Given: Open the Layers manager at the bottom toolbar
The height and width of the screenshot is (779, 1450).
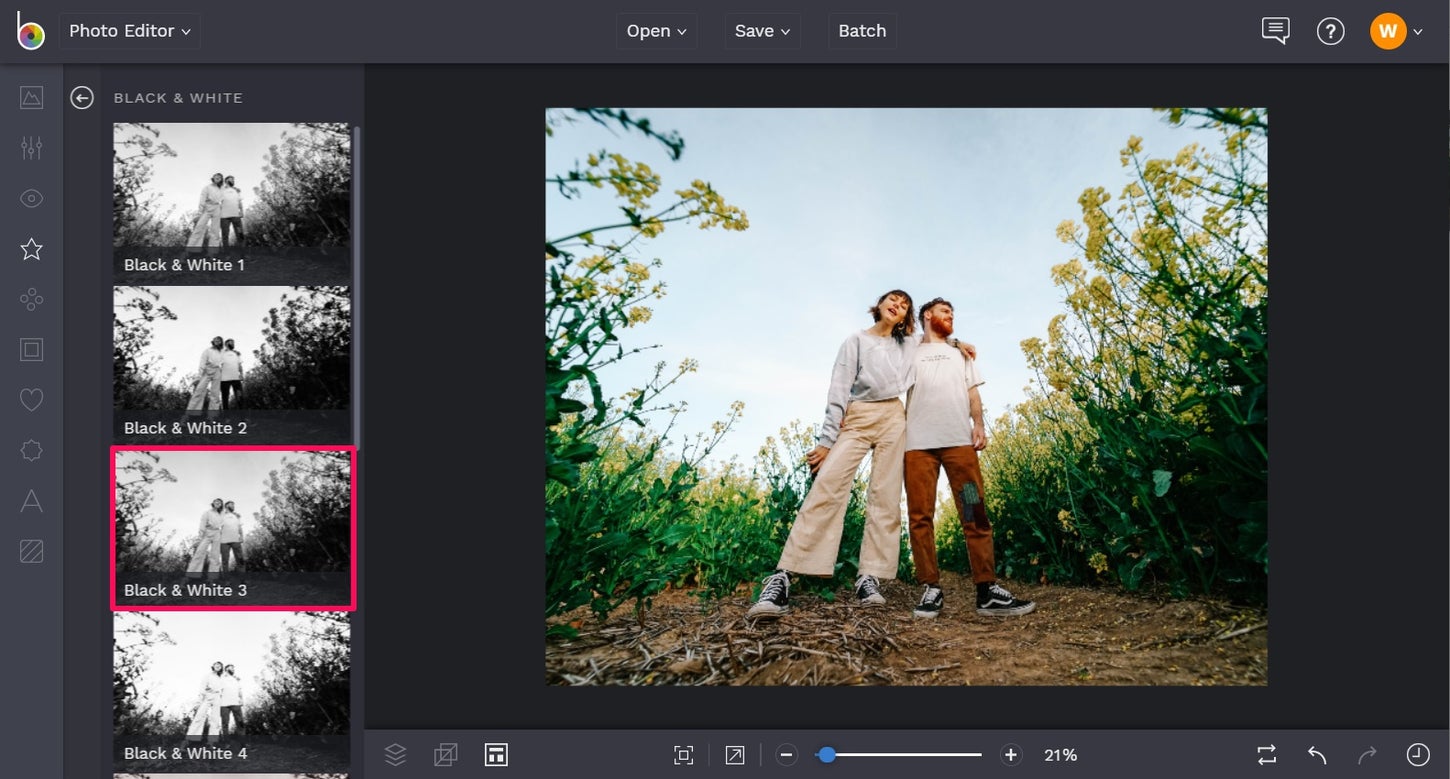Looking at the screenshot, I should pyautogui.click(x=395, y=755).
